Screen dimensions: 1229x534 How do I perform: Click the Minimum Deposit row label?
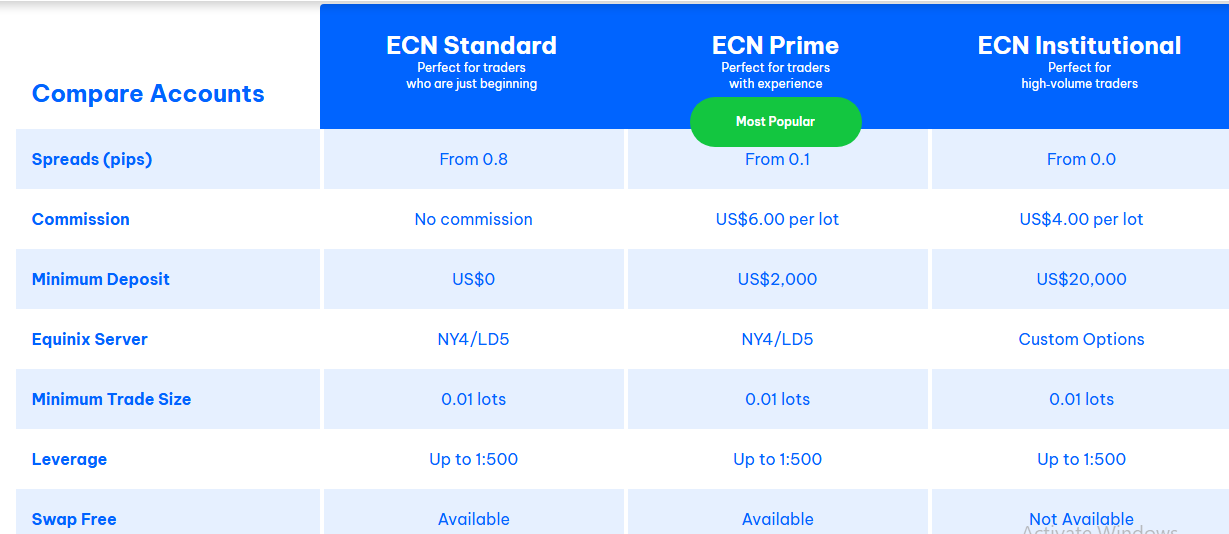pyautogui.click(x=101, y=279)
